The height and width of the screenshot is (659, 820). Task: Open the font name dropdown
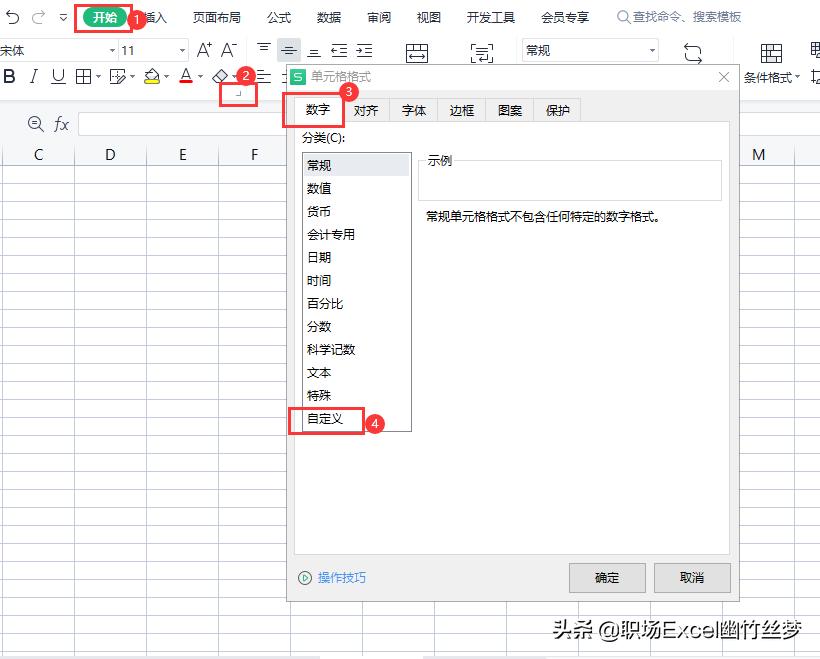(111, 50)
